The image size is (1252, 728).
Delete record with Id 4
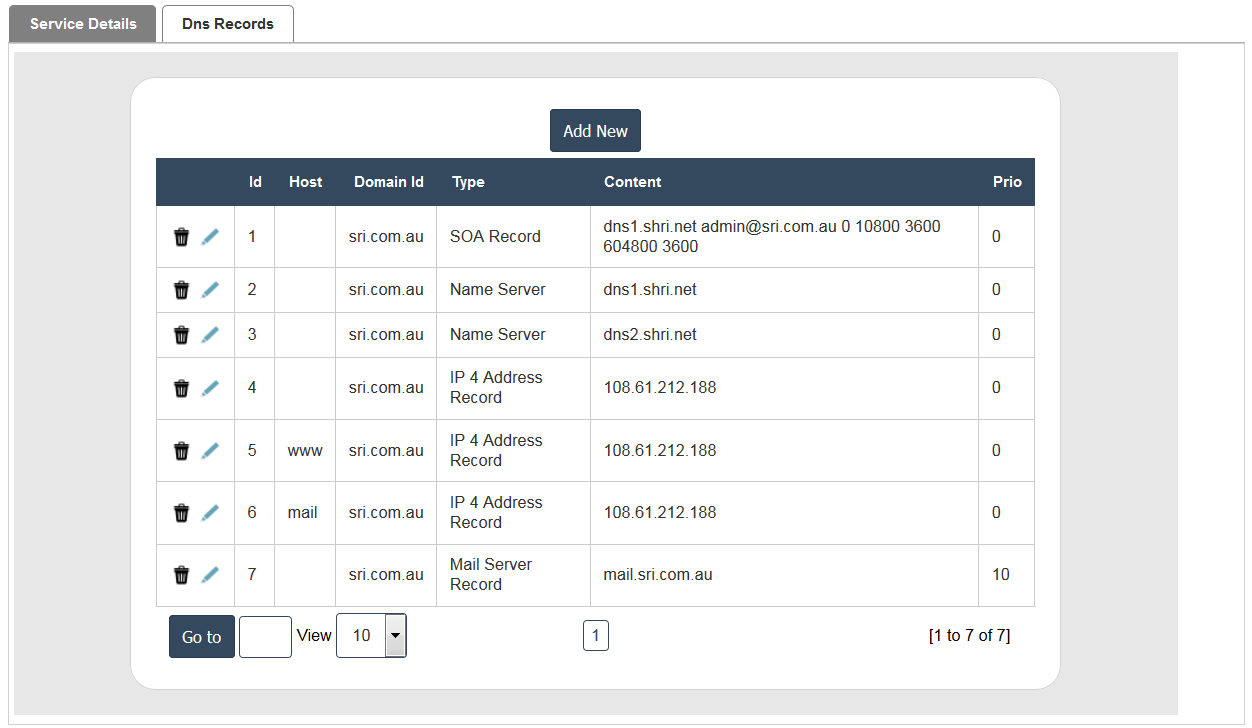pos(181,388)
